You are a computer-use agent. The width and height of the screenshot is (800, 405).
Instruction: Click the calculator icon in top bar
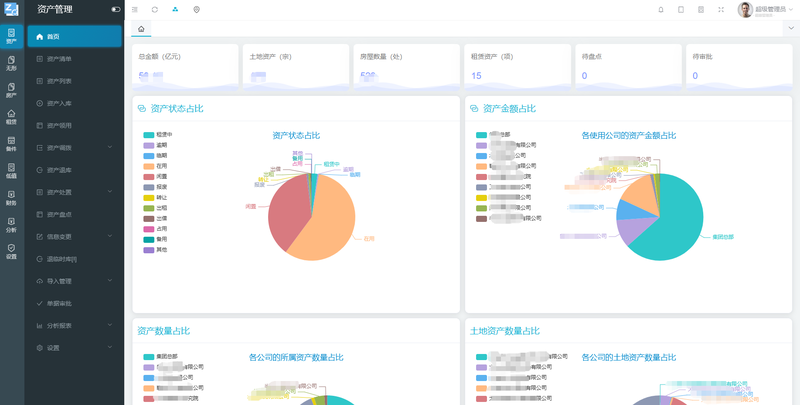point(701,10)
